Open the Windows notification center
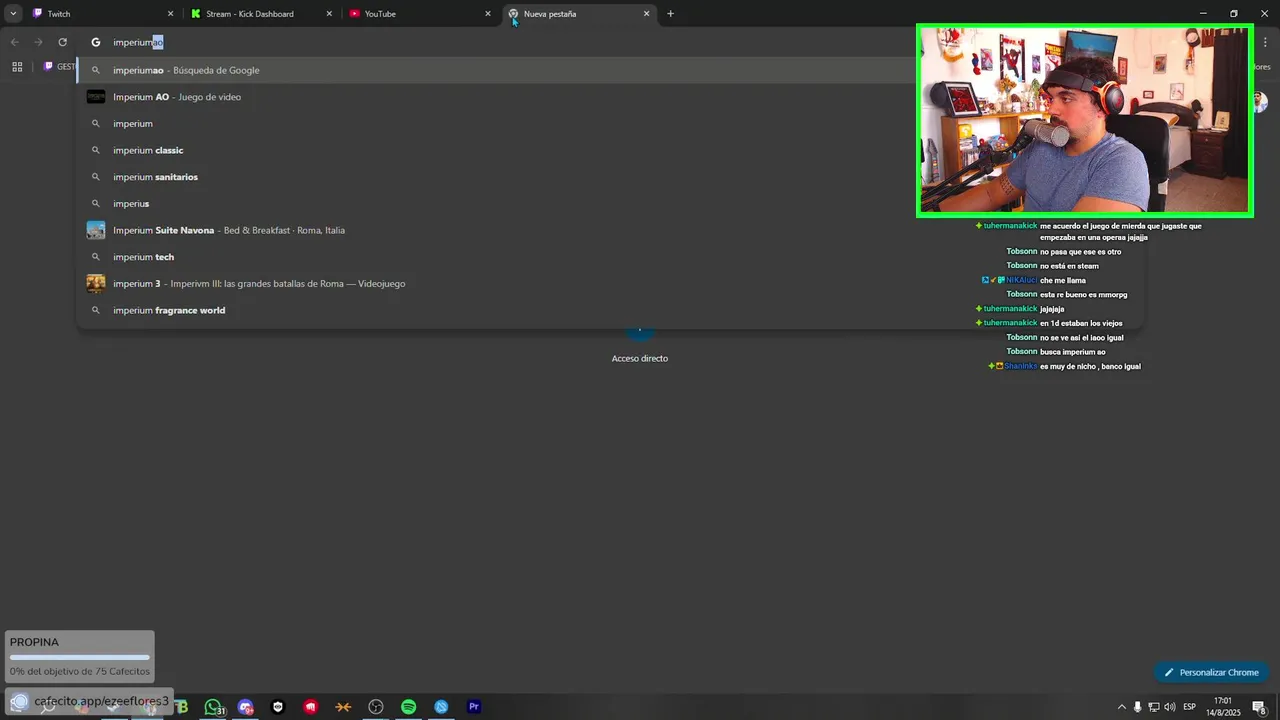 pyautogui.click(x=1259, y=707)
